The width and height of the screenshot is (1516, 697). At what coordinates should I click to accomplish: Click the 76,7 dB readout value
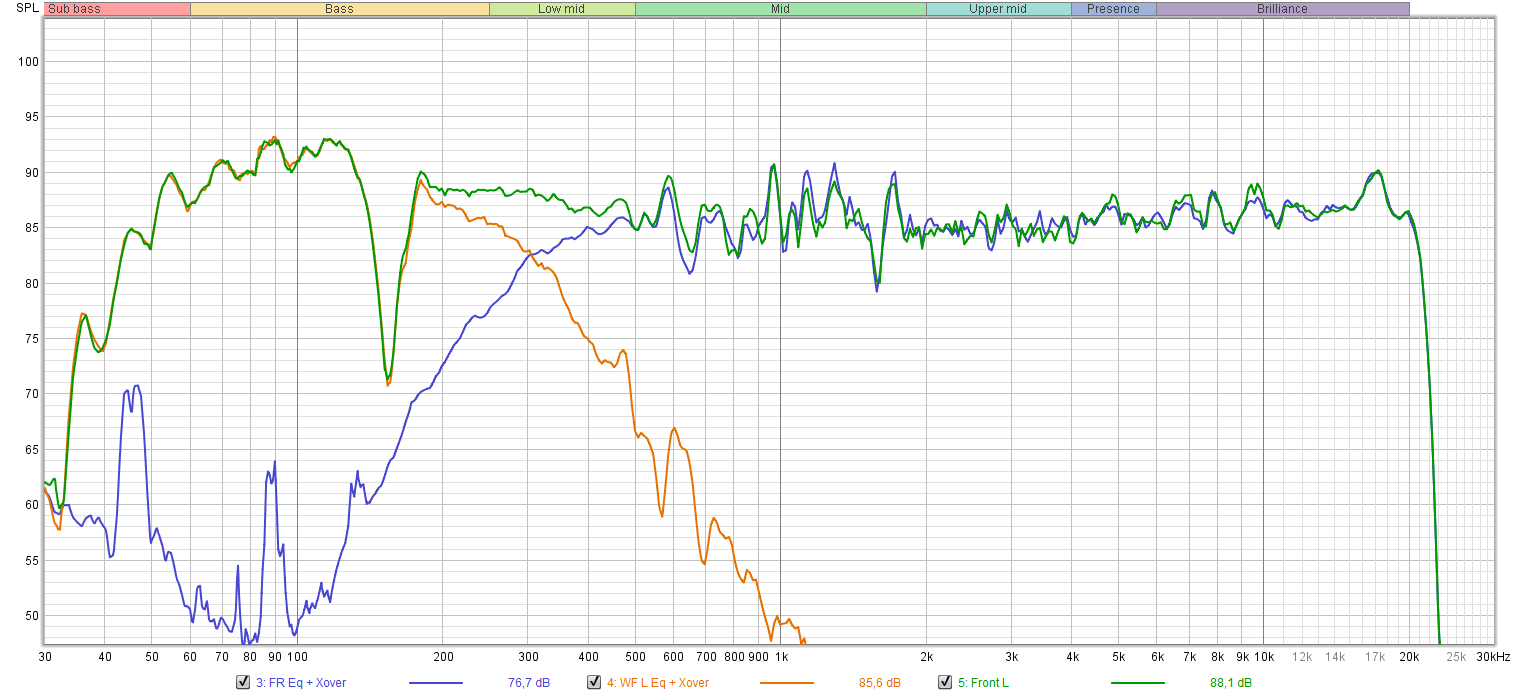pos(529,683)
